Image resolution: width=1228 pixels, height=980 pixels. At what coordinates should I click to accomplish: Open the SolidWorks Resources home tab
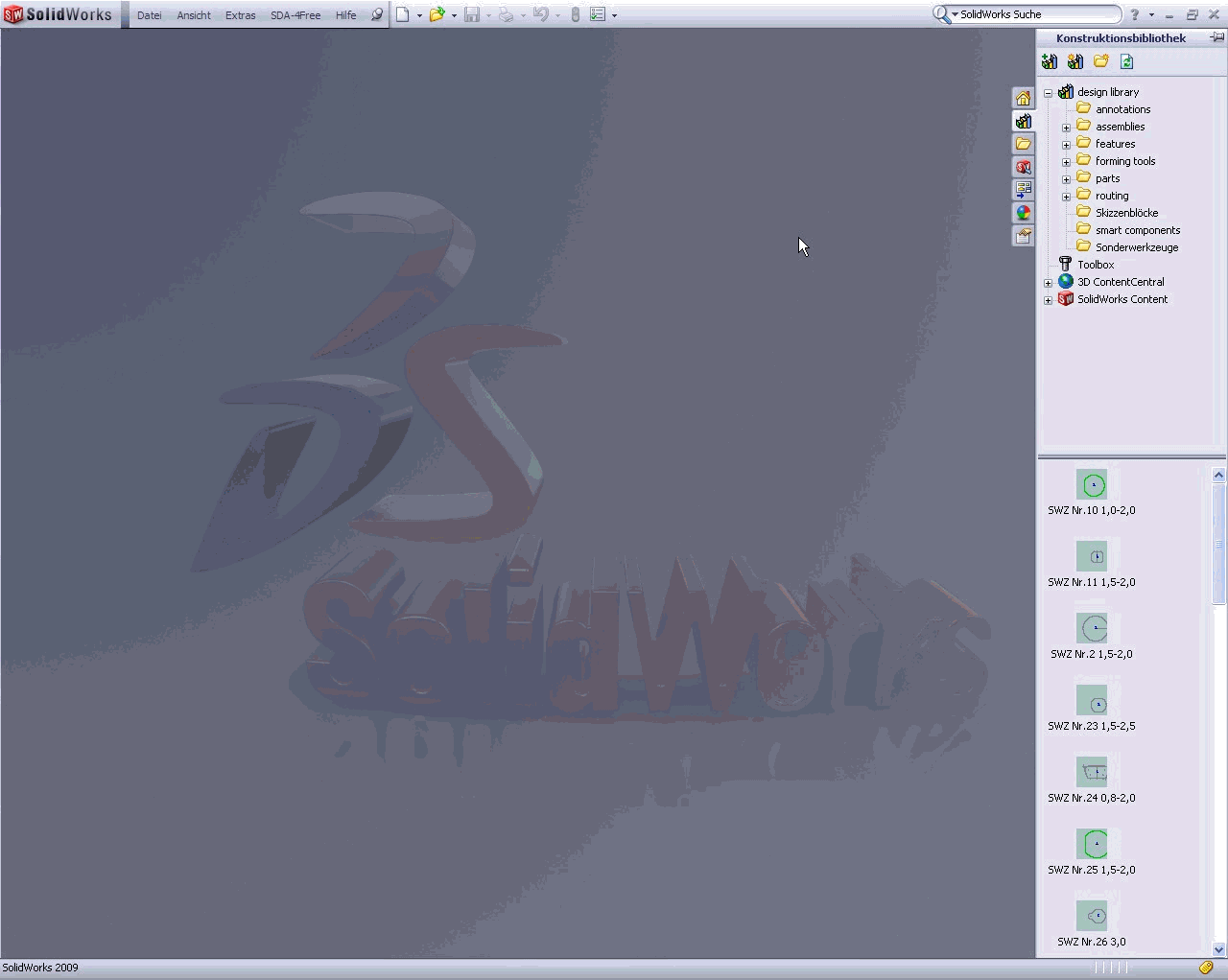(x=1024, y=98)
